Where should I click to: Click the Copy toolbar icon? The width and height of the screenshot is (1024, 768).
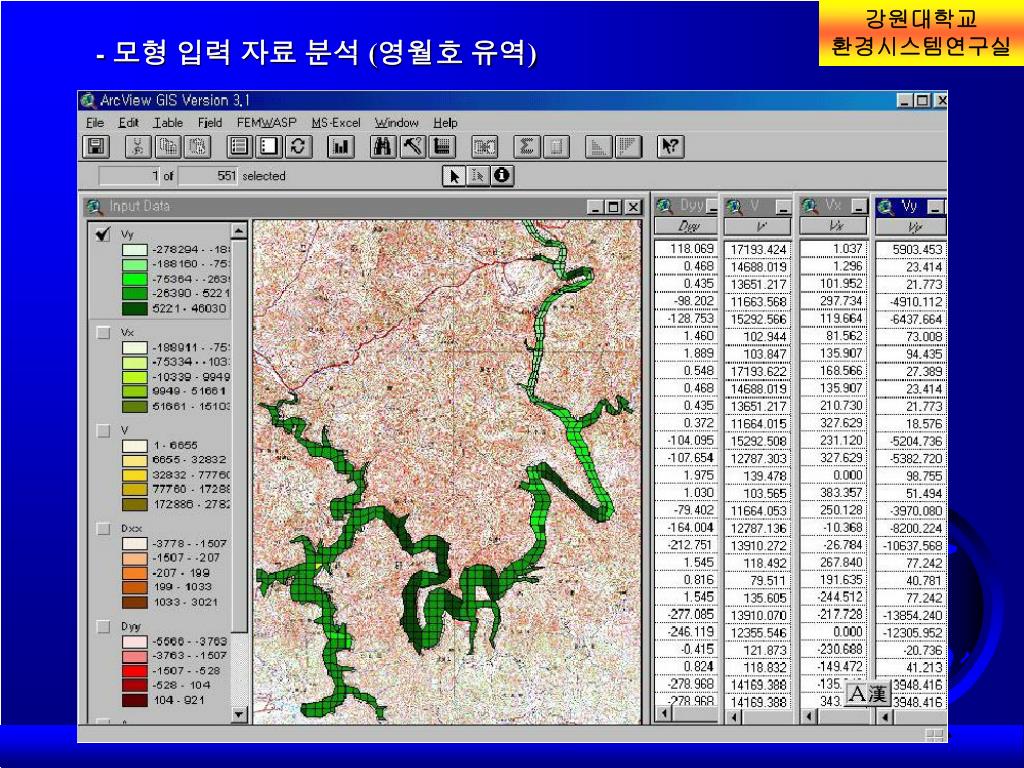(x=168, y=146)
